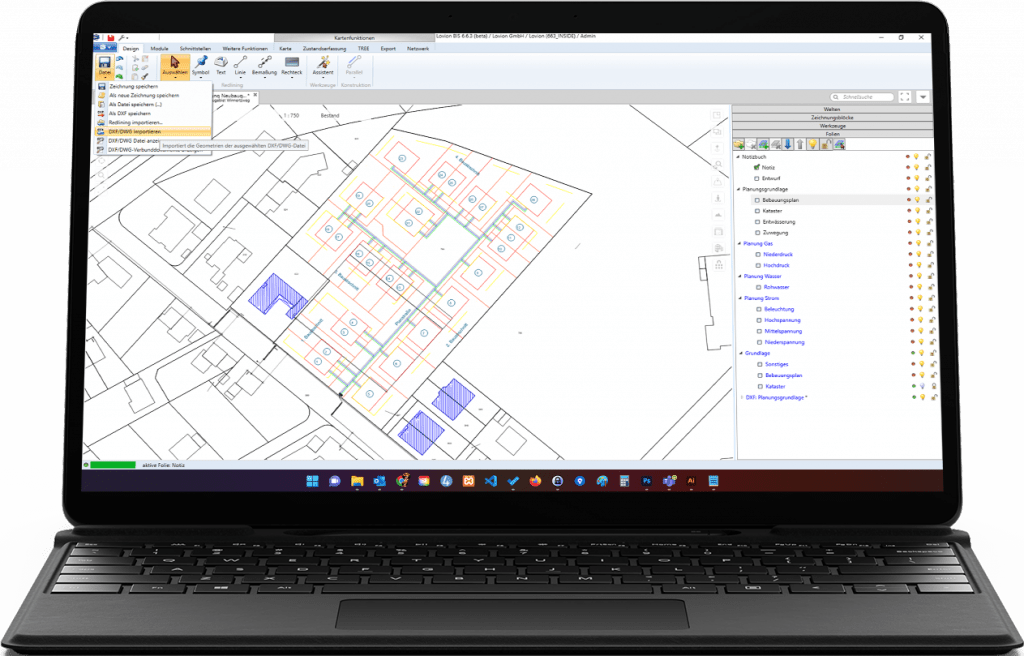Viewport: 1024px width, 656px height.
Task: Activate the Text tool in the ribbon
Action: (221, 65)
